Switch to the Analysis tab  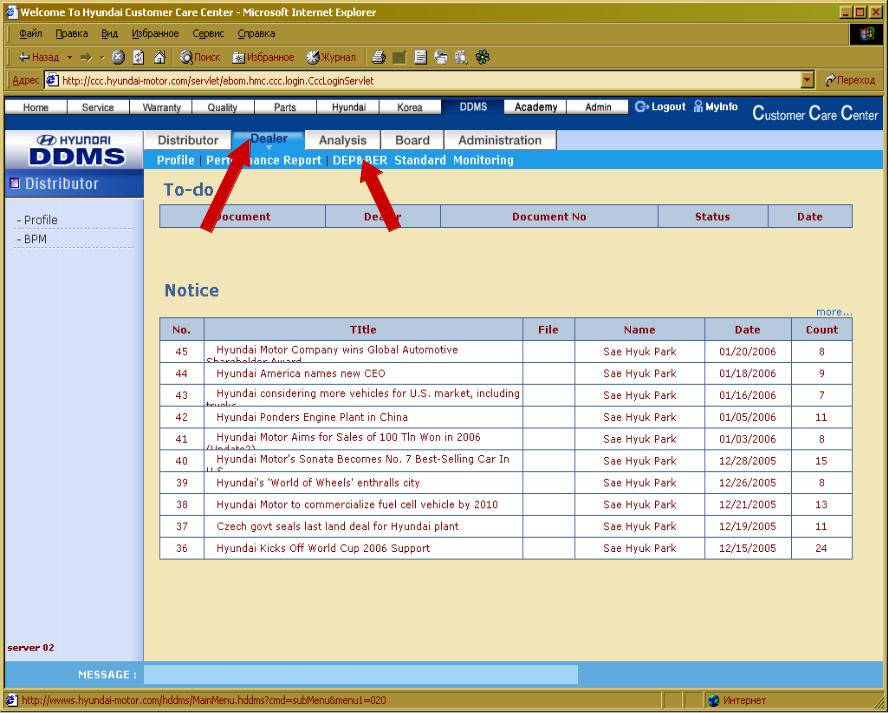pyautogui.click(x=342, y=140)
